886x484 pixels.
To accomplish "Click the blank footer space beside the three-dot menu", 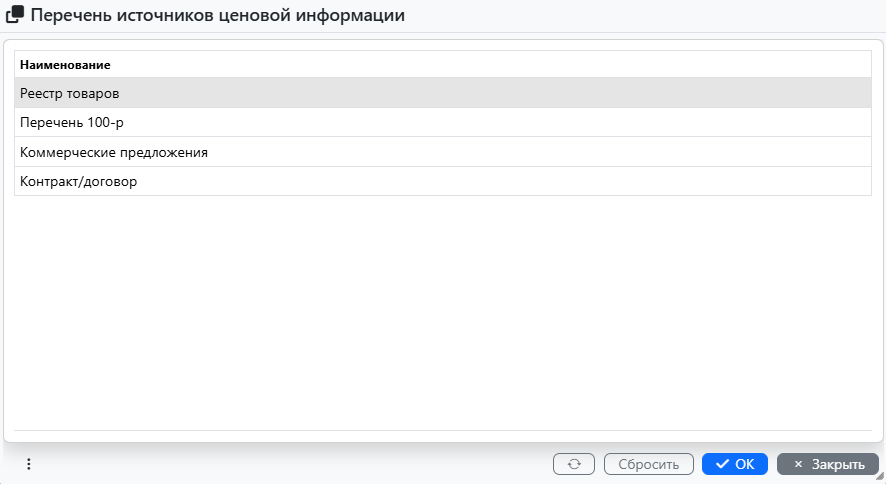I will coord(290,464).
